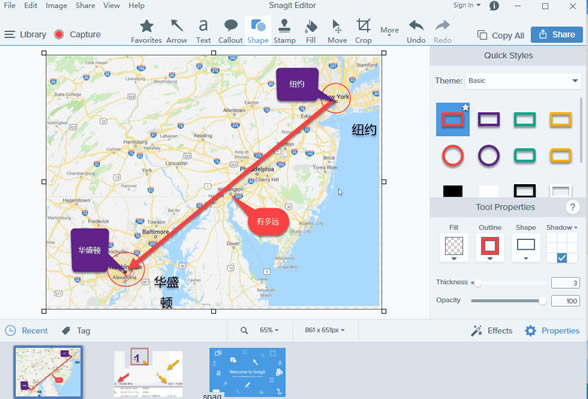Choose the purple rectangle quick style

click(x=489, y=120)
